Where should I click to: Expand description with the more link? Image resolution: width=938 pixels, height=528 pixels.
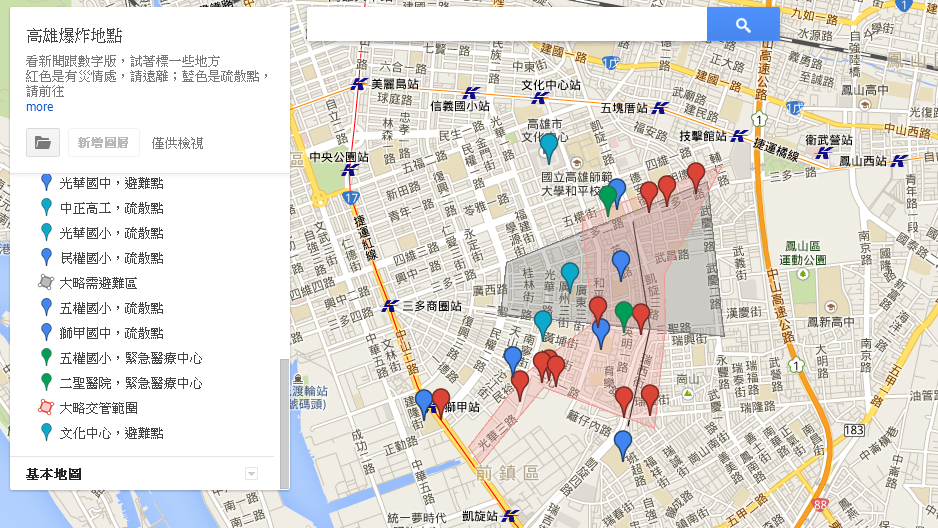39,107
